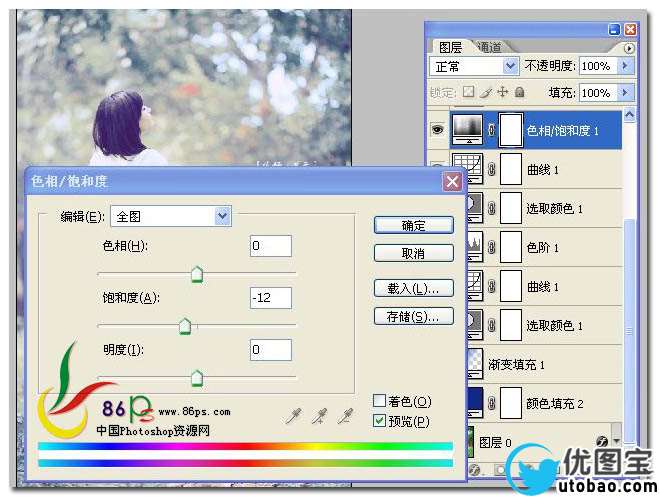The height and width of the screenshot is (500, 660).
Task: Select the eyedropper tool in dialog
Action: click(293, 416)
